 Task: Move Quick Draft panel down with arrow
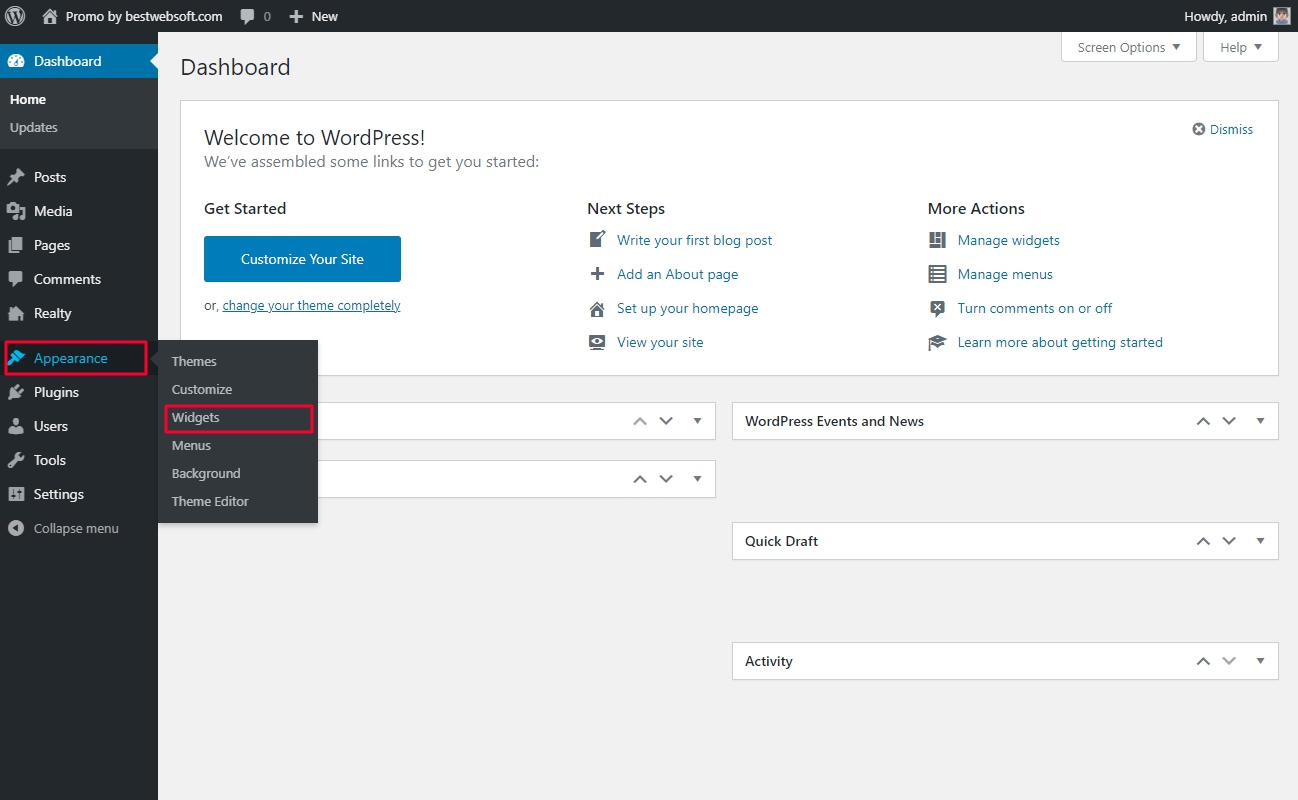(1229, 541)
